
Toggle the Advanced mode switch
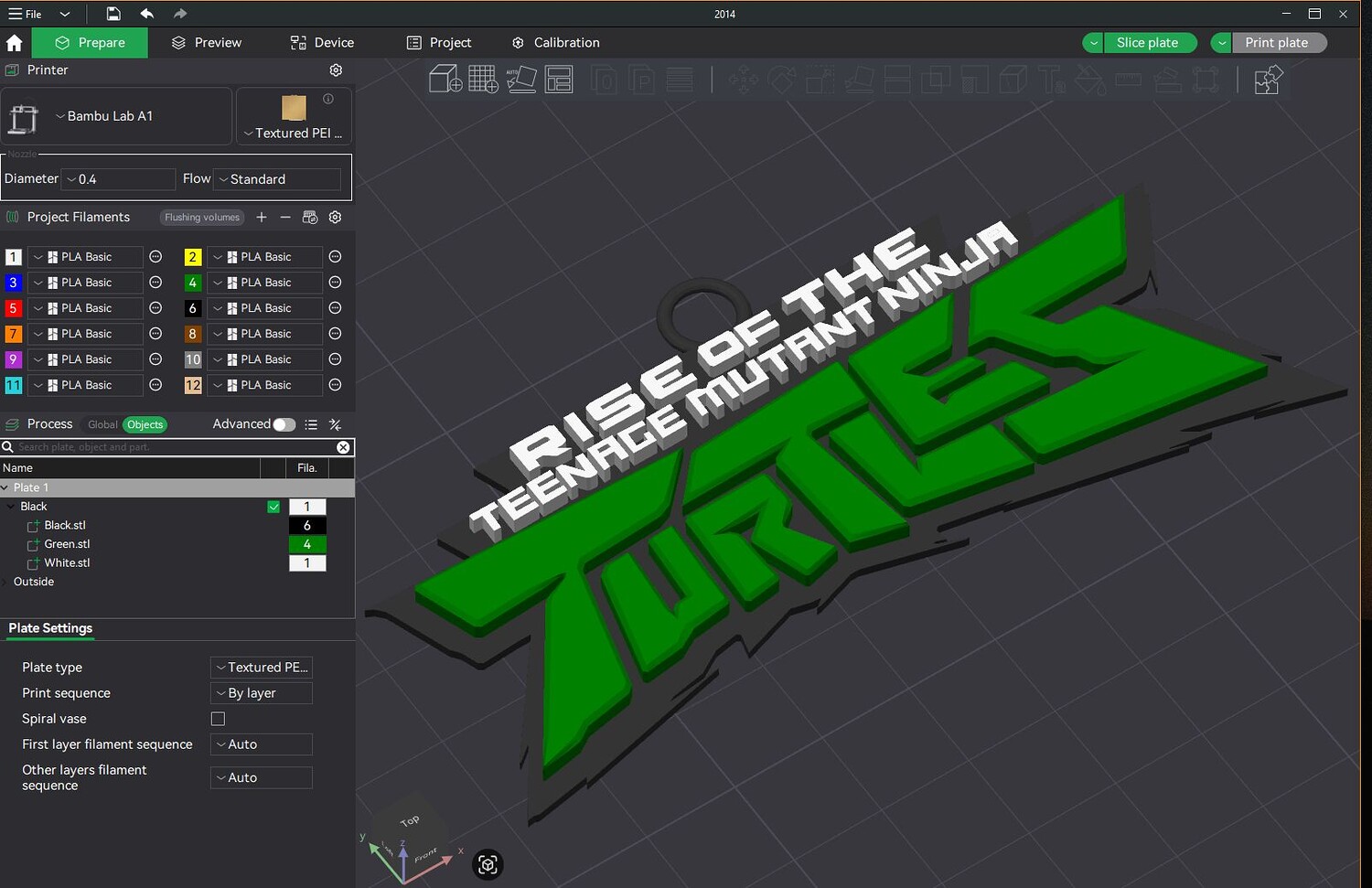point(284,424)
